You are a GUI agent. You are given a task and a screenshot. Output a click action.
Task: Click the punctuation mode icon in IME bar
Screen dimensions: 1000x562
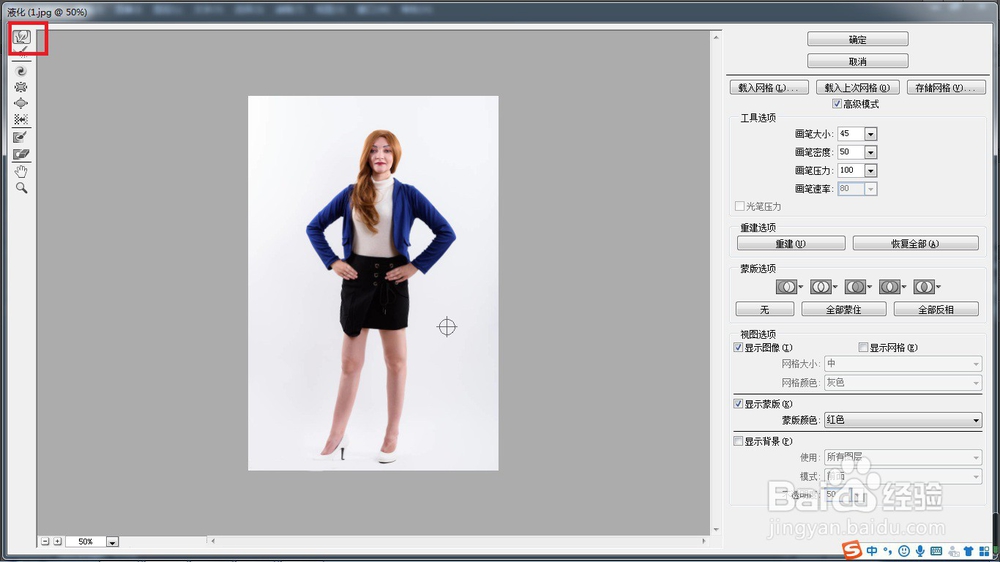click(x=888, y=551)
